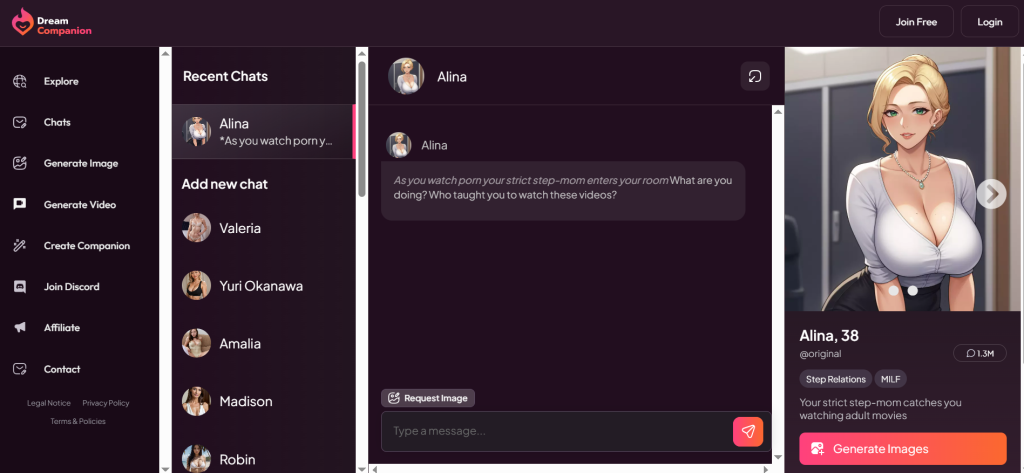Select the second image carousel dot
Screen dimensions: 1024x473
[x=912, y=291]
